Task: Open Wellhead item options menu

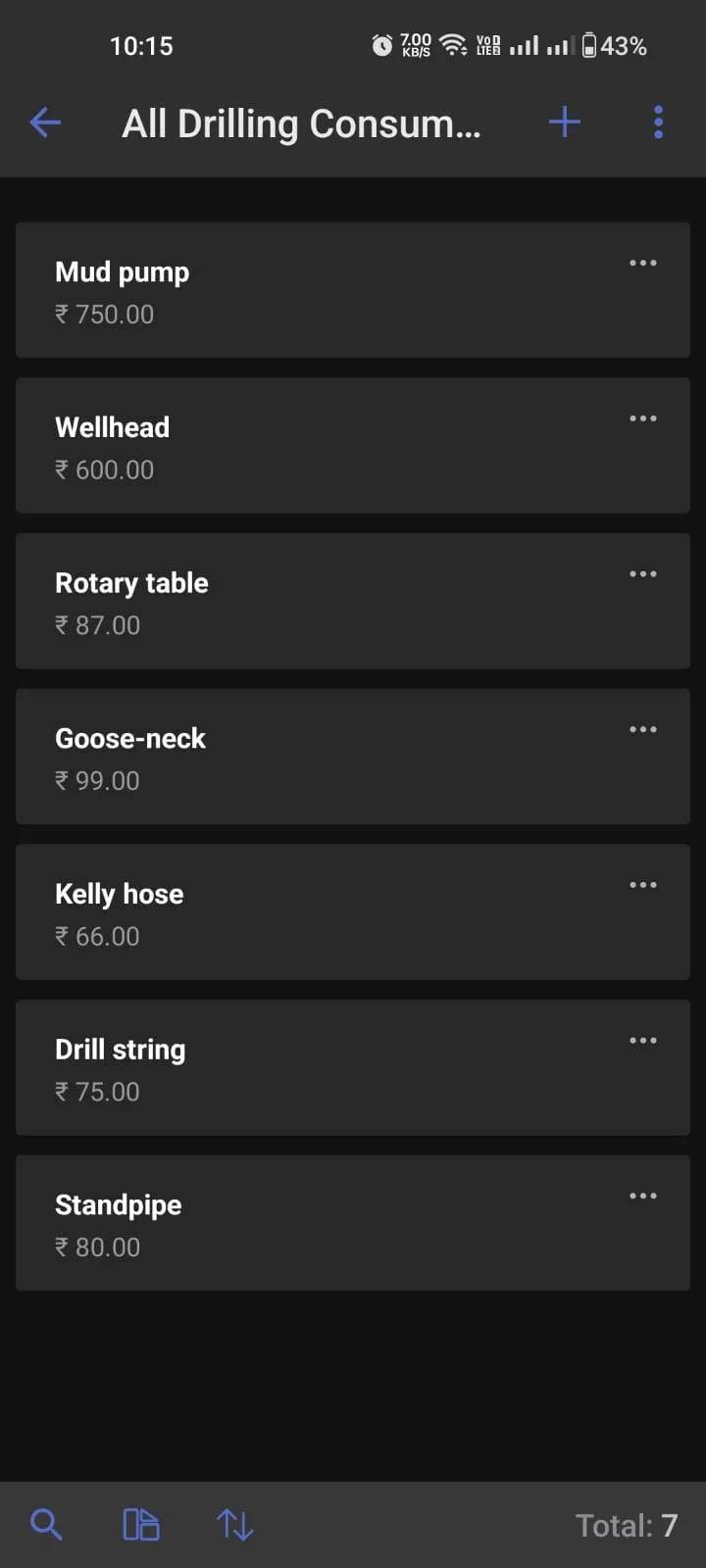Action: [643, 418]
